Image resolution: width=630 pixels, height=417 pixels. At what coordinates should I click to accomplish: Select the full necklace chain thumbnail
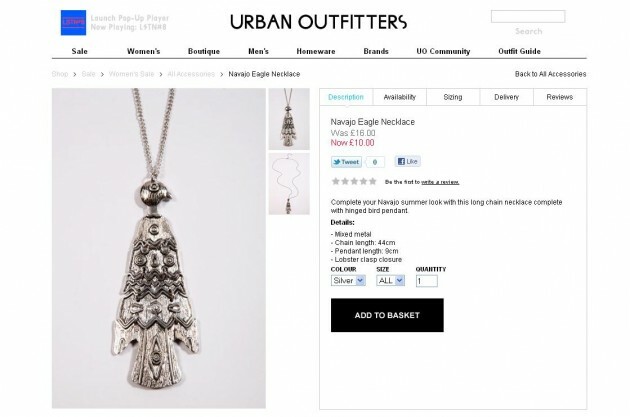click(289, 184)
